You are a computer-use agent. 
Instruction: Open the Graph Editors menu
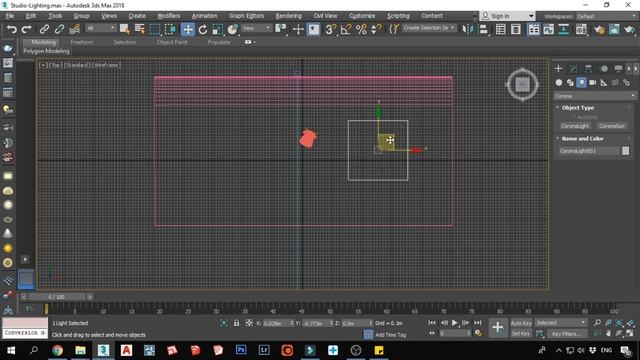click(x=247, y=16)
